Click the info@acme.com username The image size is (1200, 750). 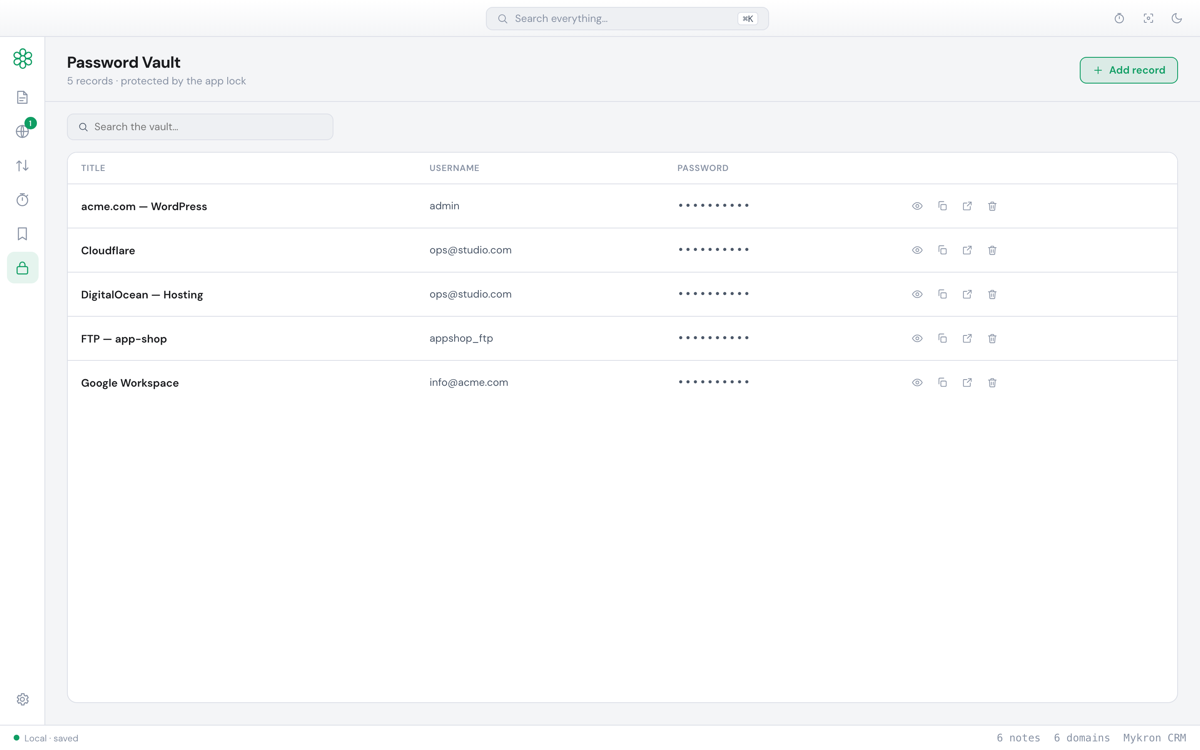469,382
